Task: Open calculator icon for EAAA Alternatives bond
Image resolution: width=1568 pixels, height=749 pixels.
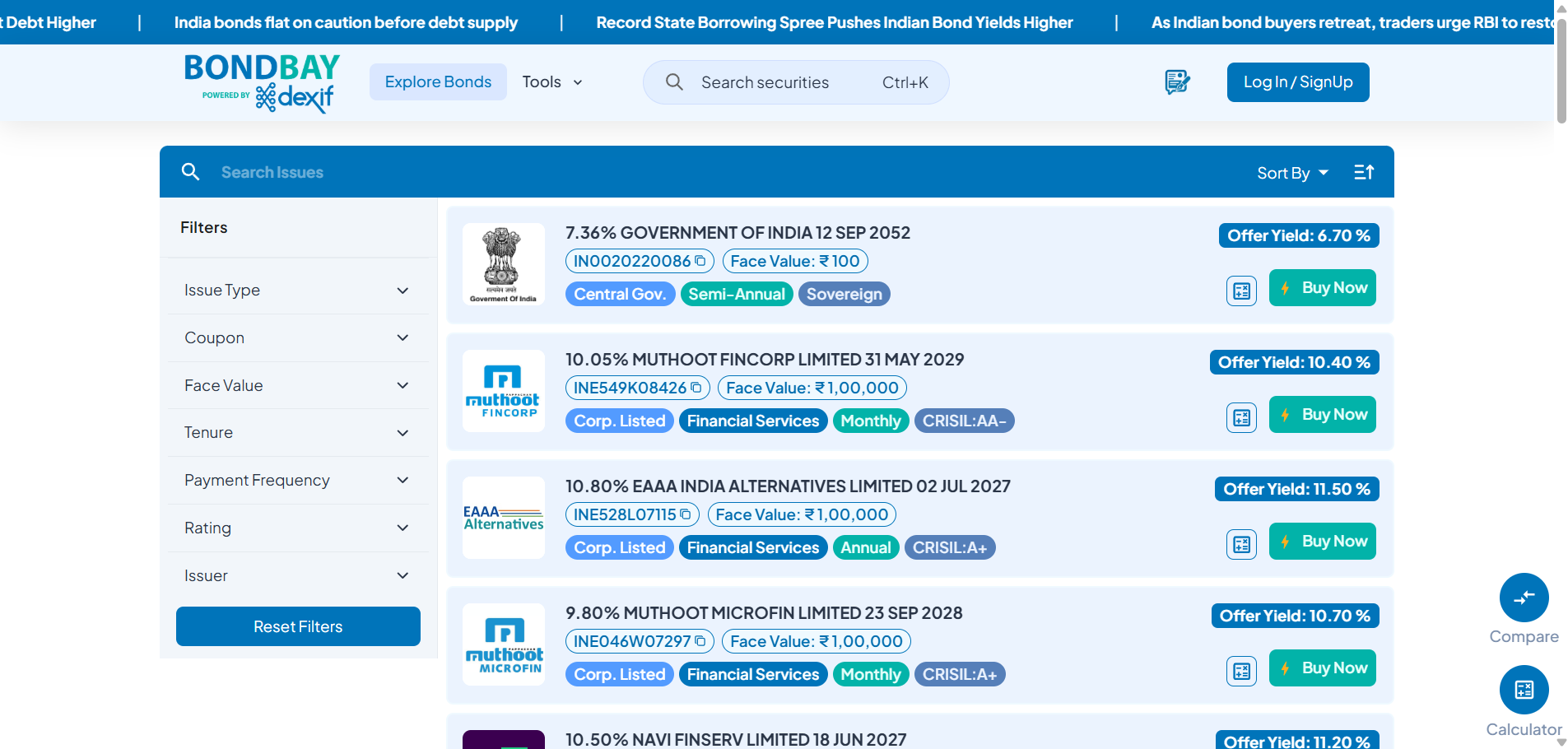Action: (1241, 544)
